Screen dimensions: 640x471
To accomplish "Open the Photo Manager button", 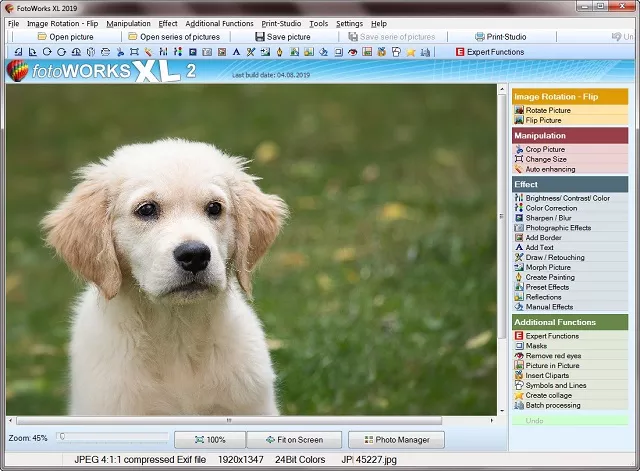I will (x=396, y=440).
